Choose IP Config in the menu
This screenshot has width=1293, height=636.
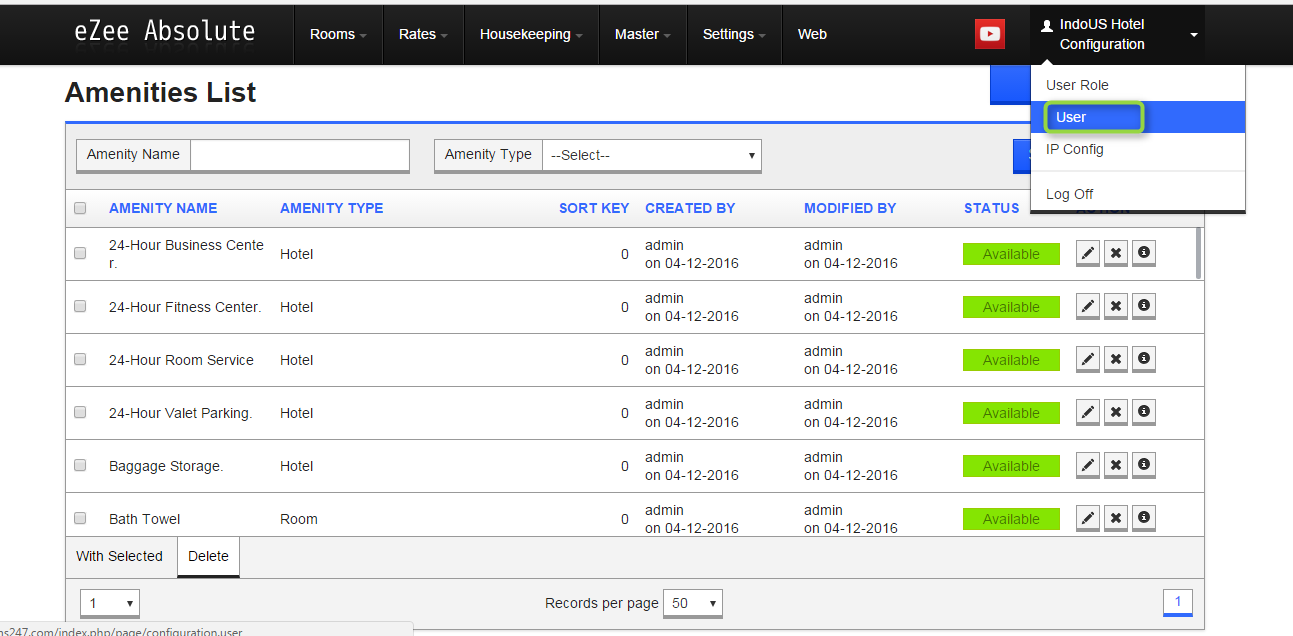1138,149
